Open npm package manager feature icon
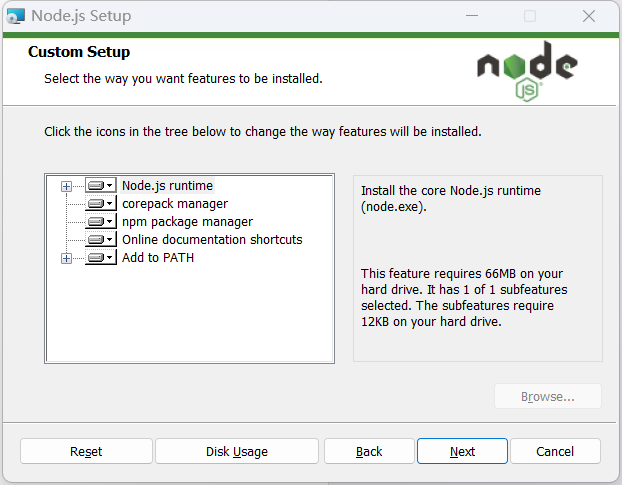 click(x=101, y=221)
